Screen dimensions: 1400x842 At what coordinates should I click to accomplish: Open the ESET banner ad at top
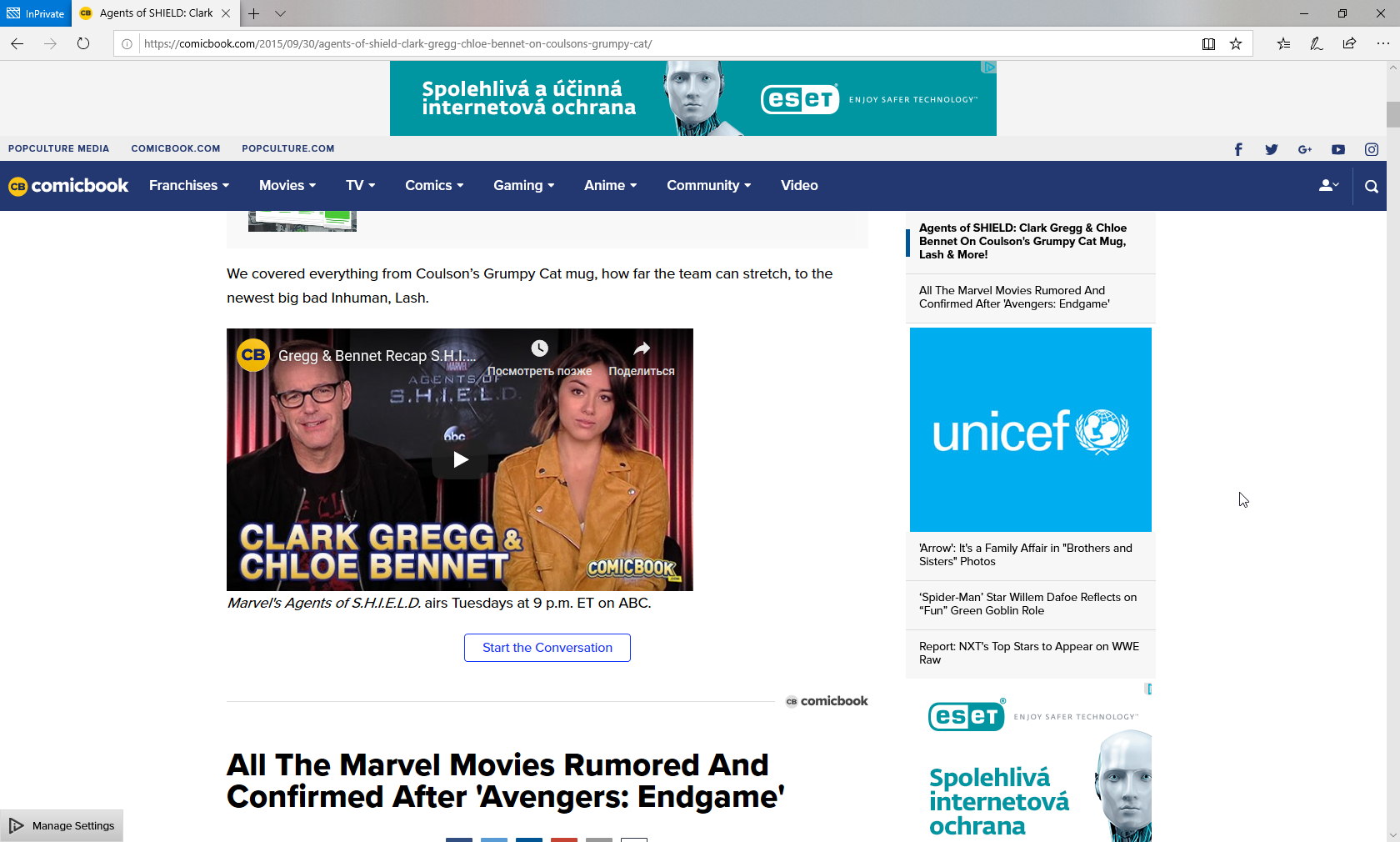693,98
